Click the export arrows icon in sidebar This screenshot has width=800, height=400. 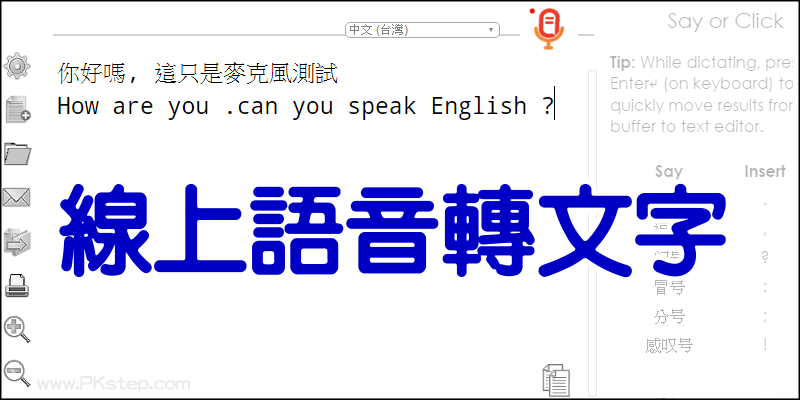17,242
